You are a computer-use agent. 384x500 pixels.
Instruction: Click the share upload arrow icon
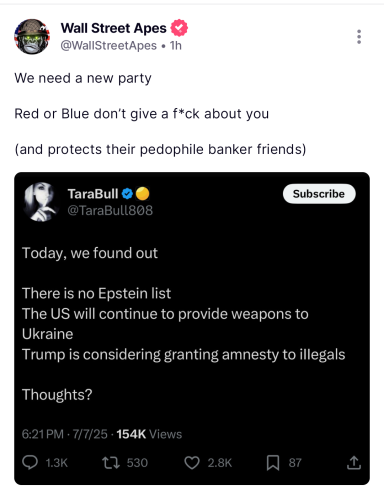coord(354,463)
